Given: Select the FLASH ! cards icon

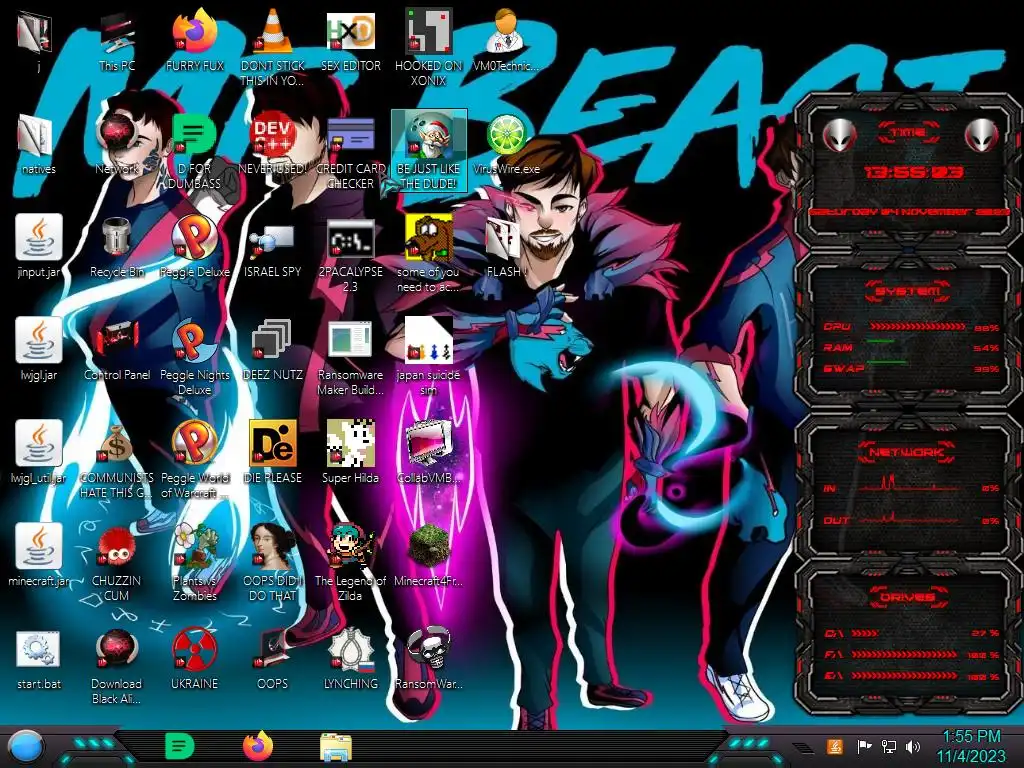Looking at the screenshot, I should pyautogui.click(x=504, y=239).
